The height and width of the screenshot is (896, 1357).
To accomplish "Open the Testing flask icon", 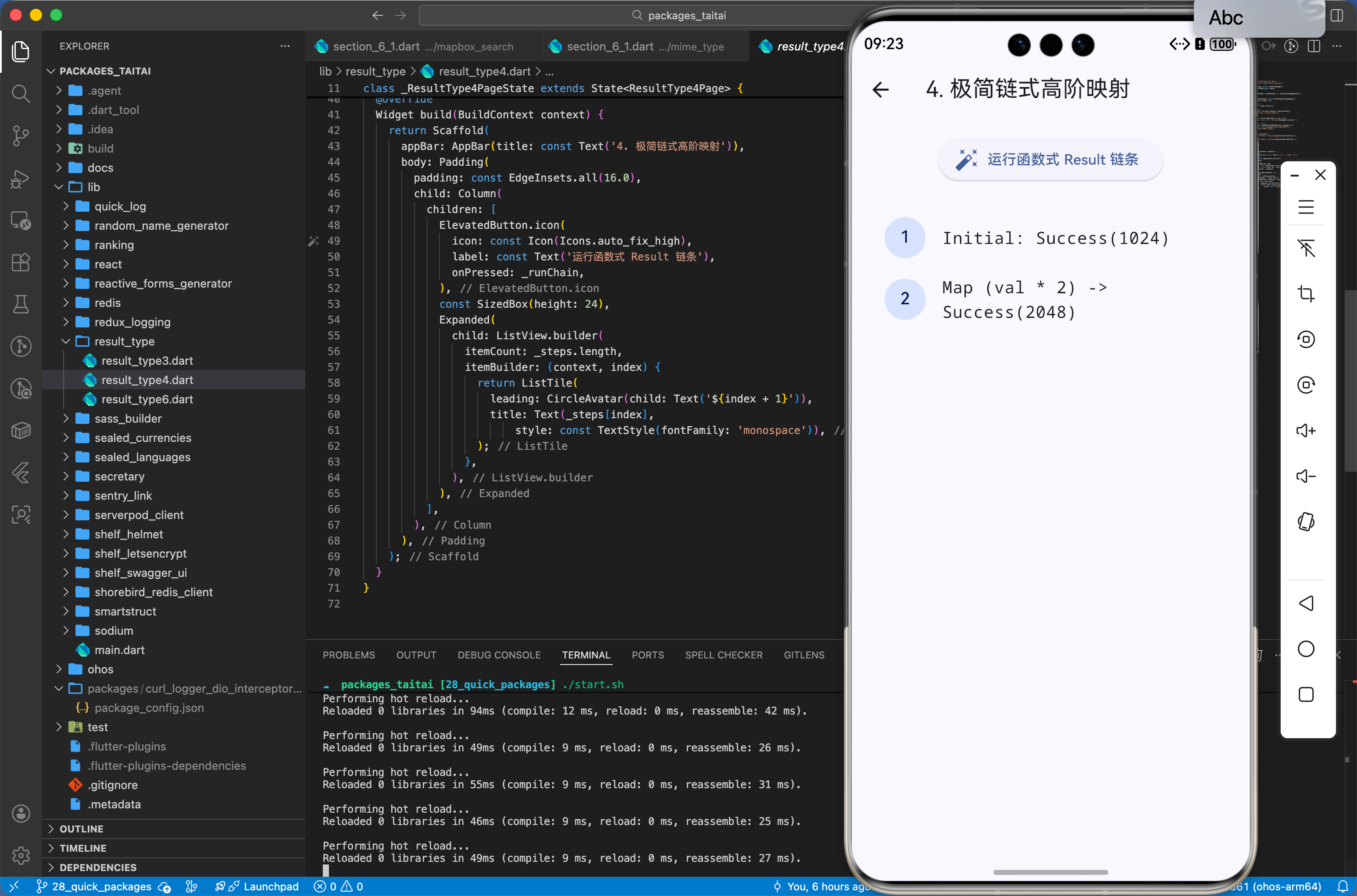I will click(x=21, y=304).
